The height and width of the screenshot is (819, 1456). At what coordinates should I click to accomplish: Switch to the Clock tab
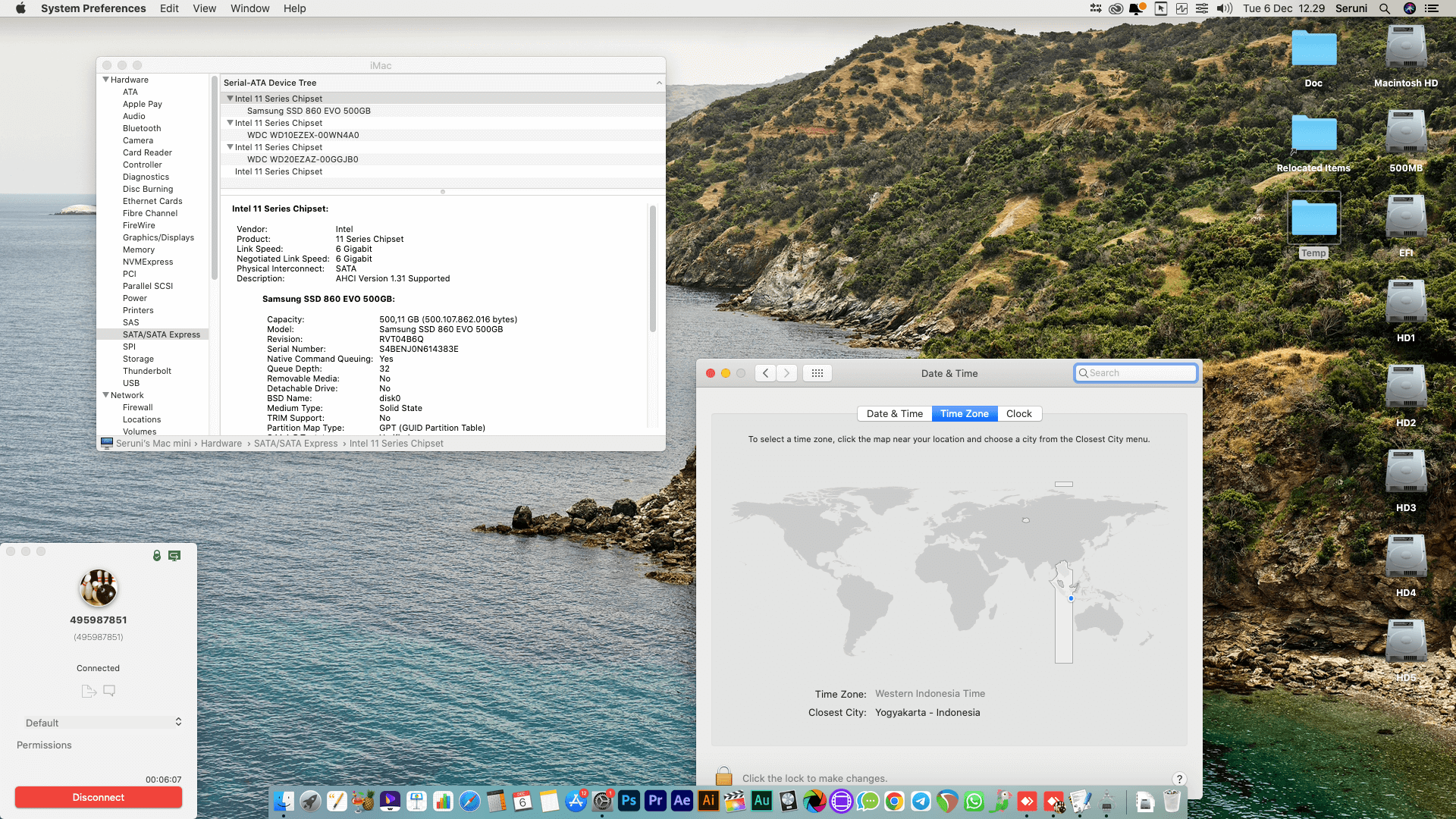click(x=1018, y=414)
